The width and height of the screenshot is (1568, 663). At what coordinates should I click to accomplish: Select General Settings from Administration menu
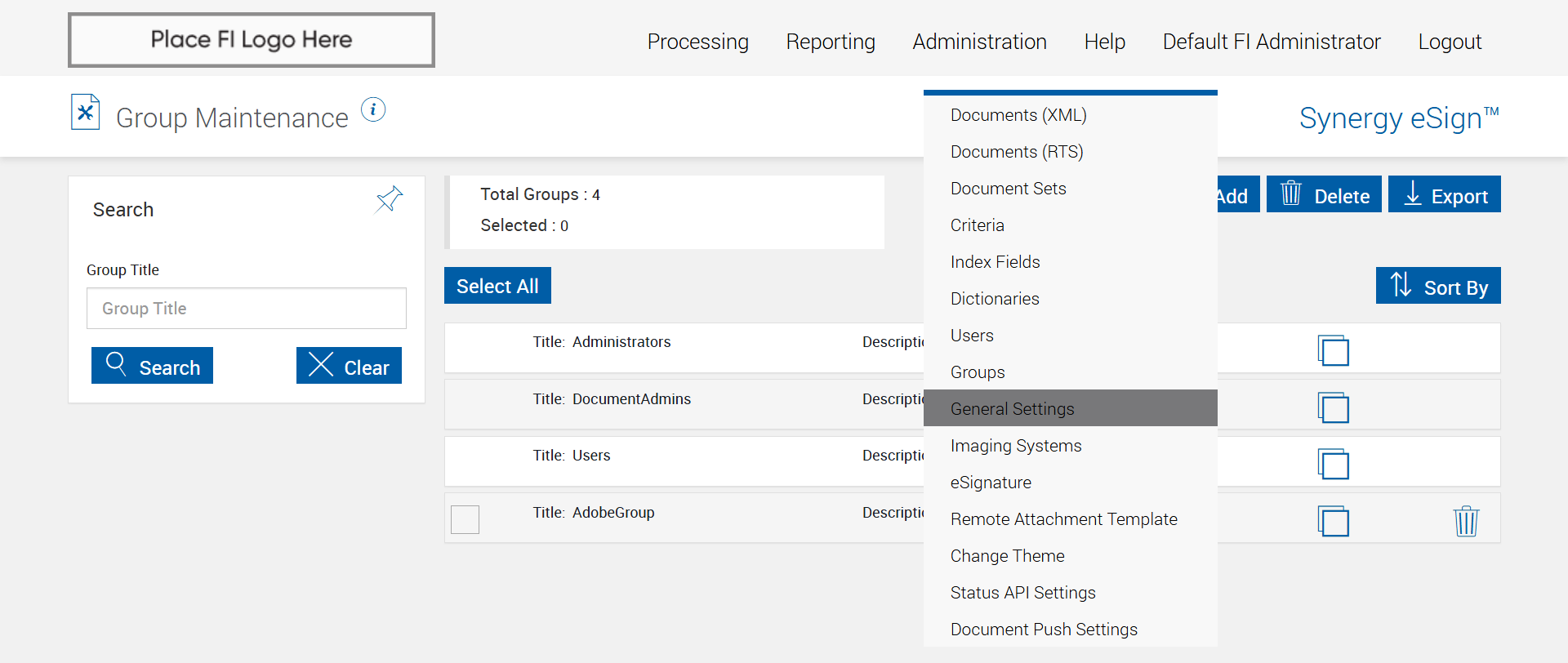pos(1012,408)
